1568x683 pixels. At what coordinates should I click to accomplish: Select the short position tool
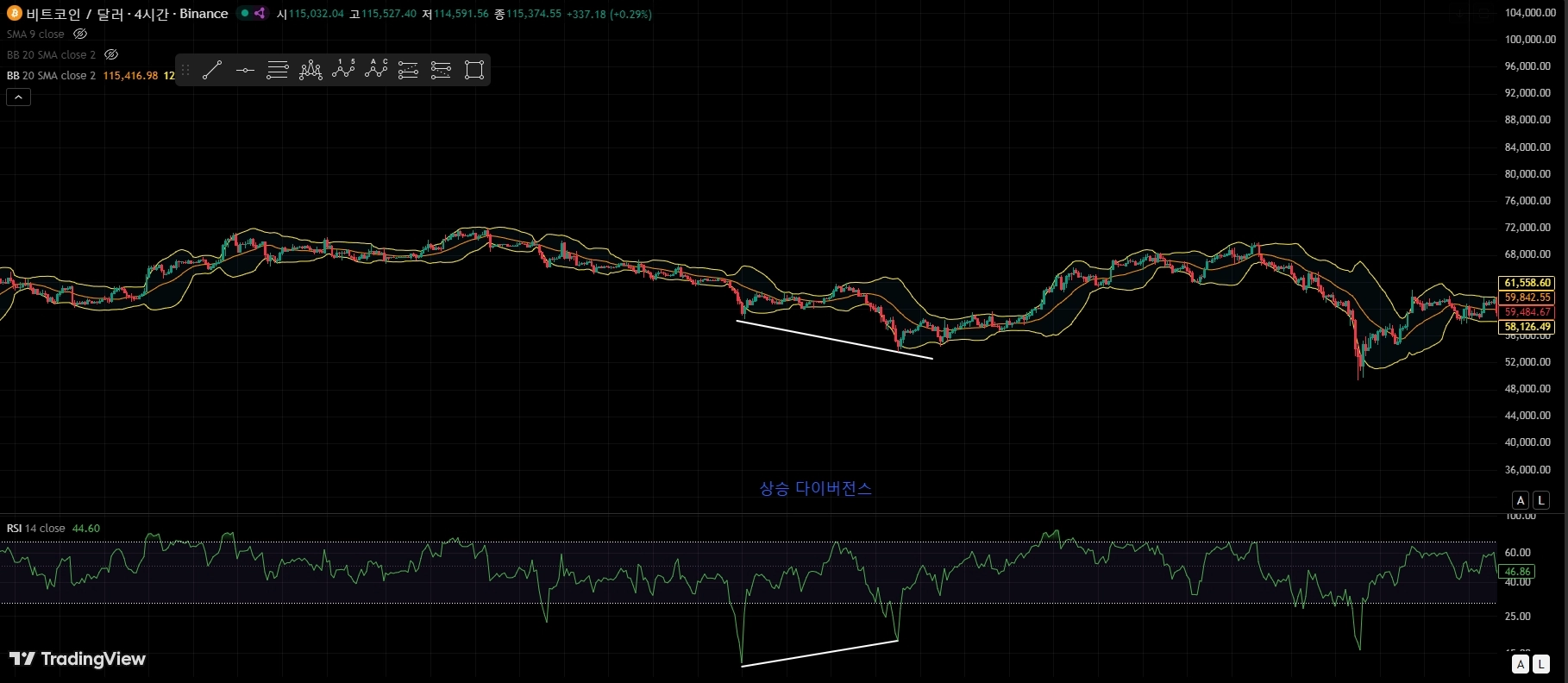(442, 71)
